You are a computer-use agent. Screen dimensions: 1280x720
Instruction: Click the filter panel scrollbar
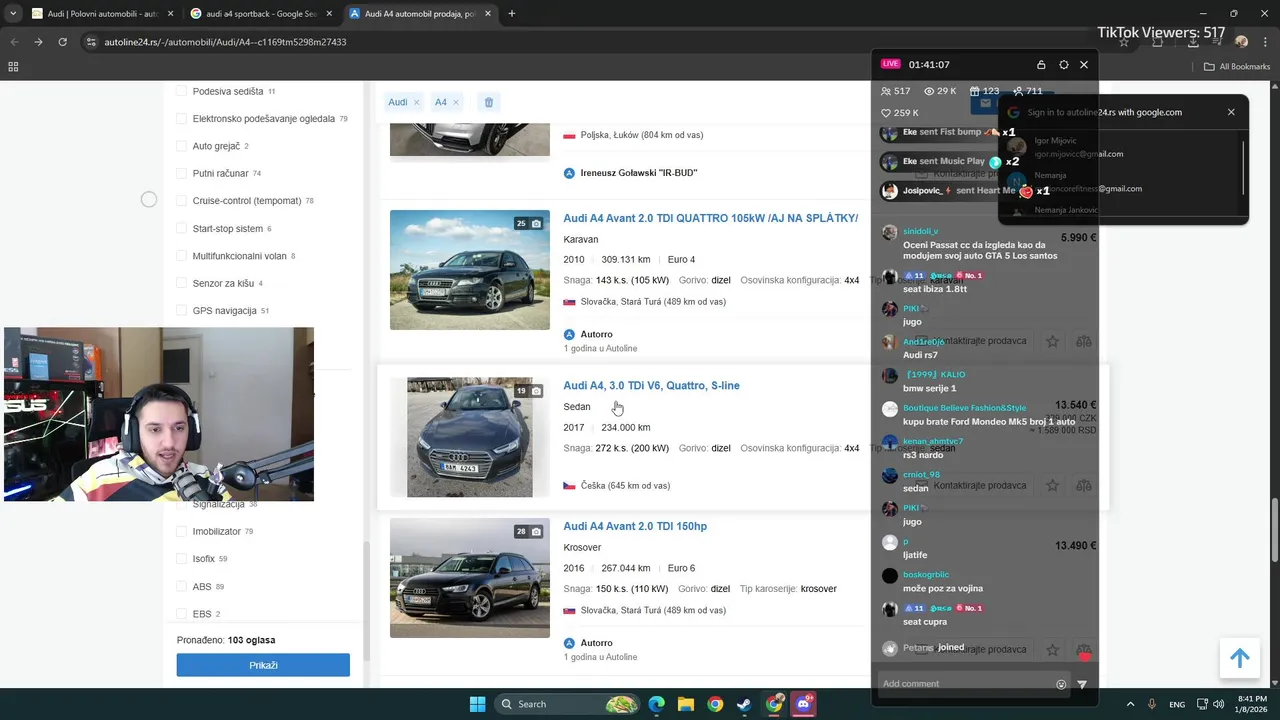pos(366,600)
